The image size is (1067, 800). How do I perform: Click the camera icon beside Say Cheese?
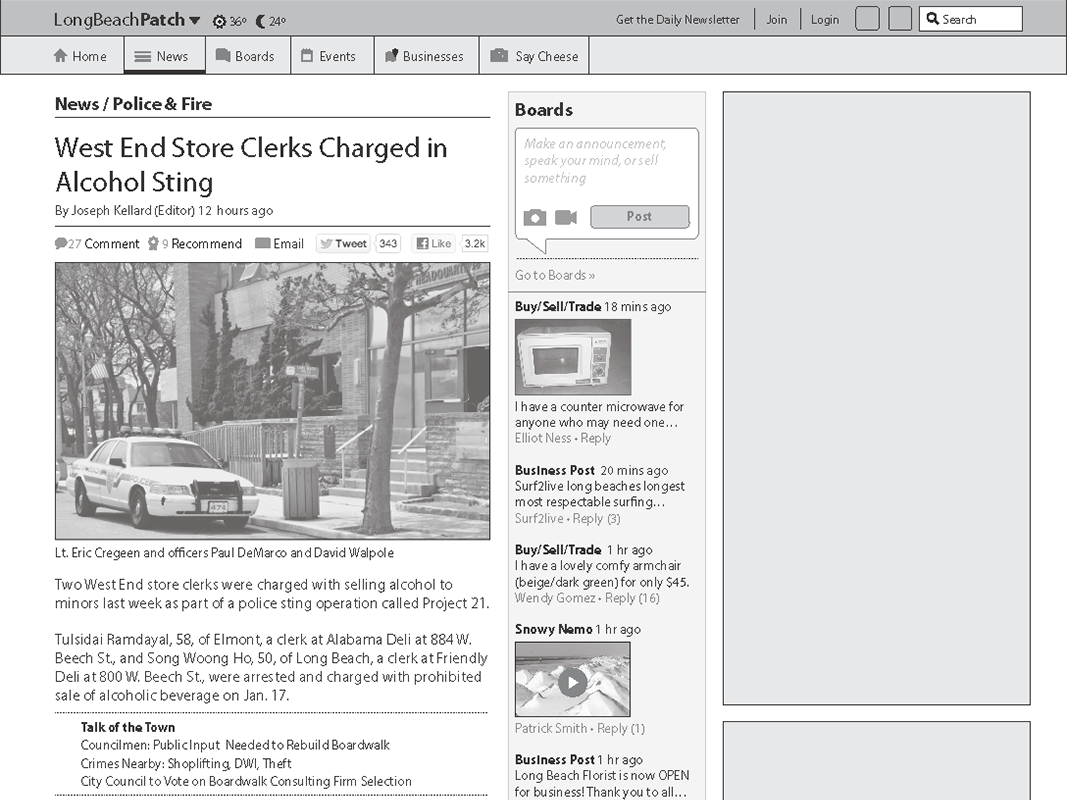pos(499,56)
